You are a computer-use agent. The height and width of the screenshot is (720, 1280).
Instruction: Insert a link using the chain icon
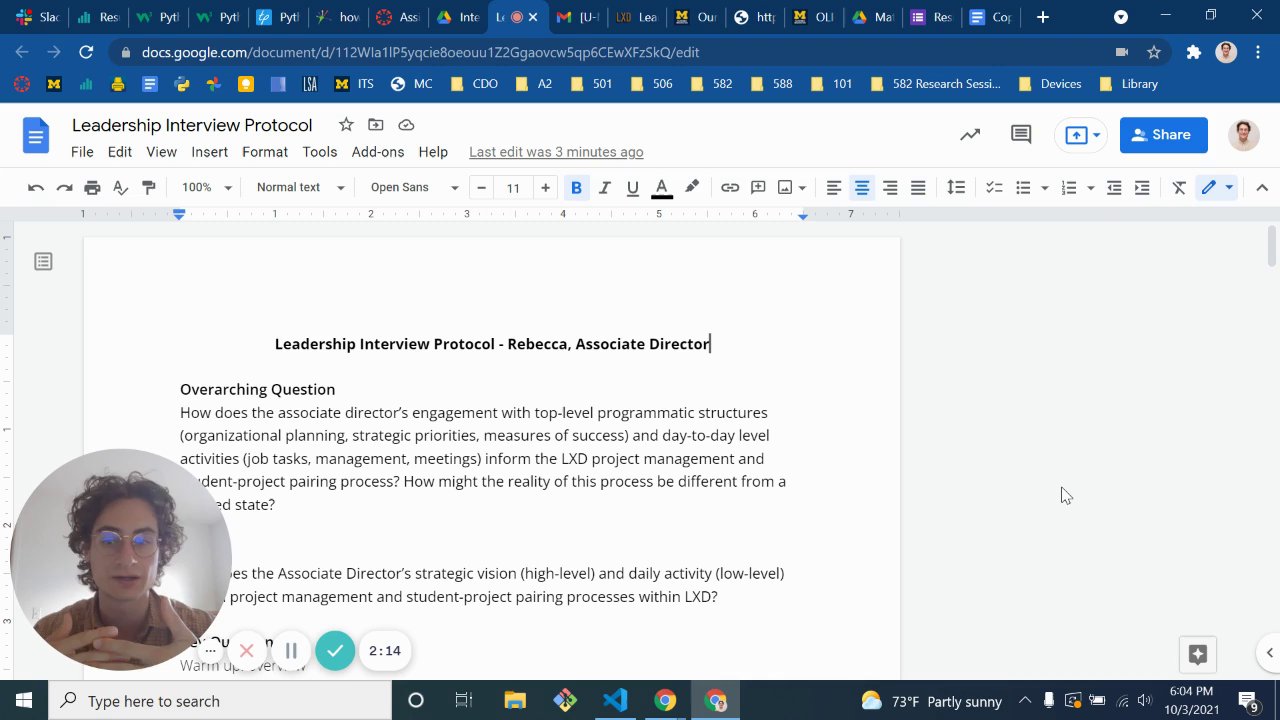(x=730, y=187)
